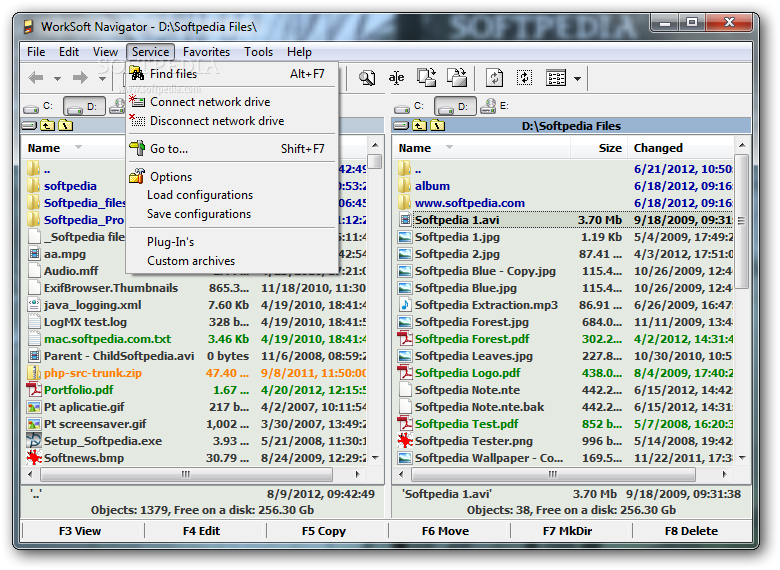
Task: Click the refresh page toolbar icon
Action: pos(494,78)
